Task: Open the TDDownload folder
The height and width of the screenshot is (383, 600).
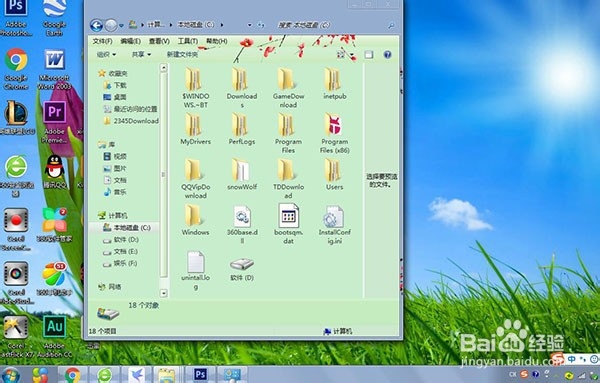Action: (x=288, y=179)
